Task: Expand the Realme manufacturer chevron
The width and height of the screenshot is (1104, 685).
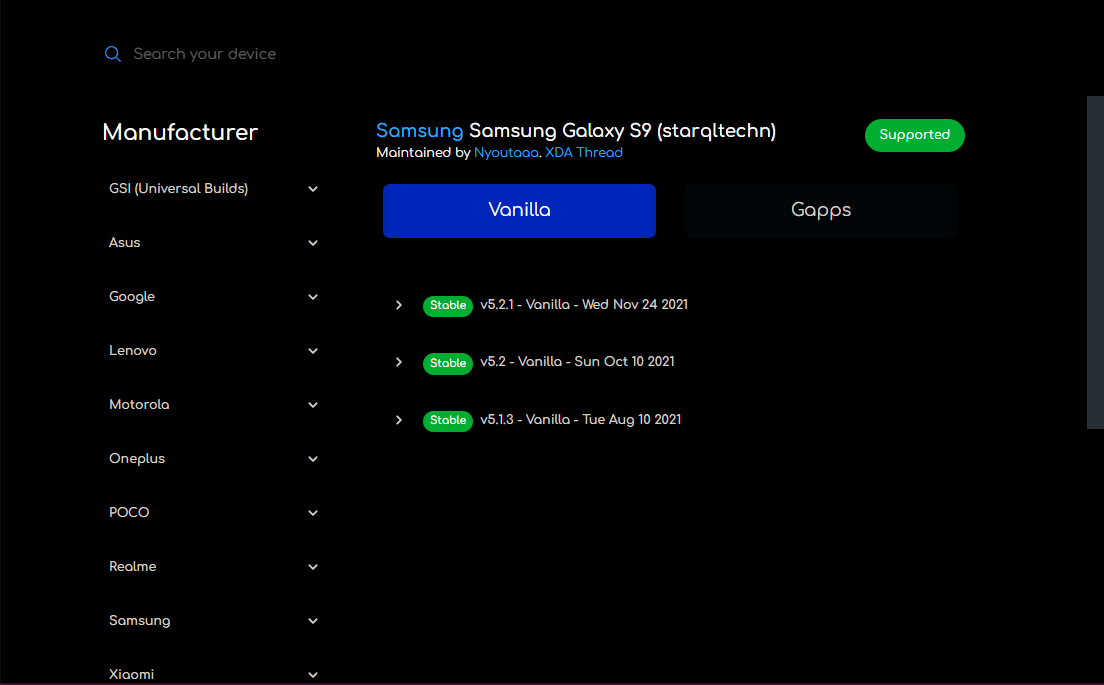Action: pyautogui.click(x=313, y=567)
